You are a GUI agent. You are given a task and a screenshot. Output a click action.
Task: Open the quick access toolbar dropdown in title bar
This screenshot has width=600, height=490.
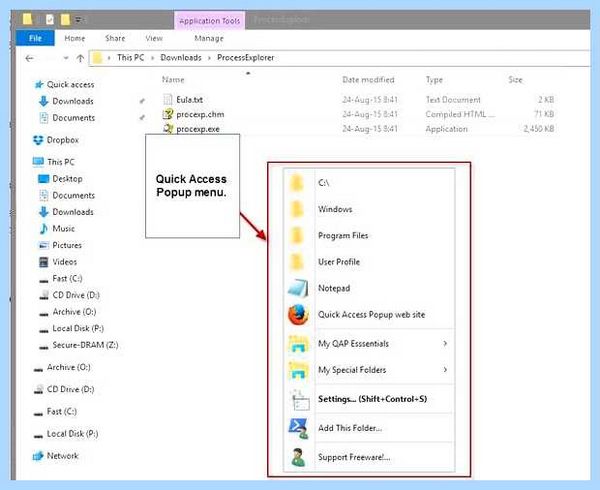(80, 20)
